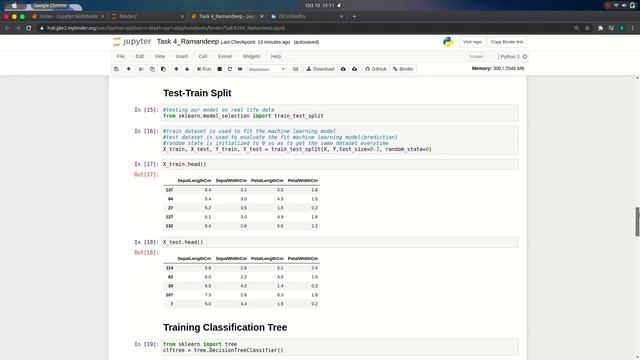Click the Trusted notebook indicator

pos(476,57)
